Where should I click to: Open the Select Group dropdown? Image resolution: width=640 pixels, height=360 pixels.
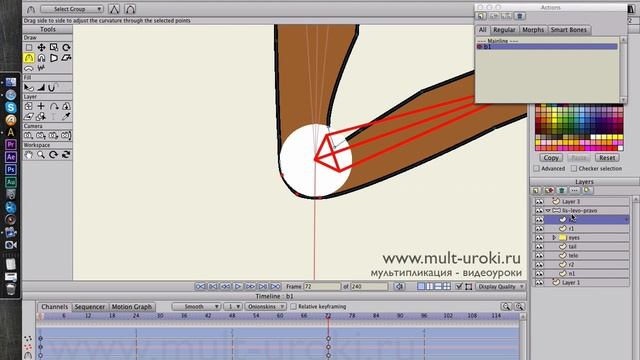tap(72, 9)
